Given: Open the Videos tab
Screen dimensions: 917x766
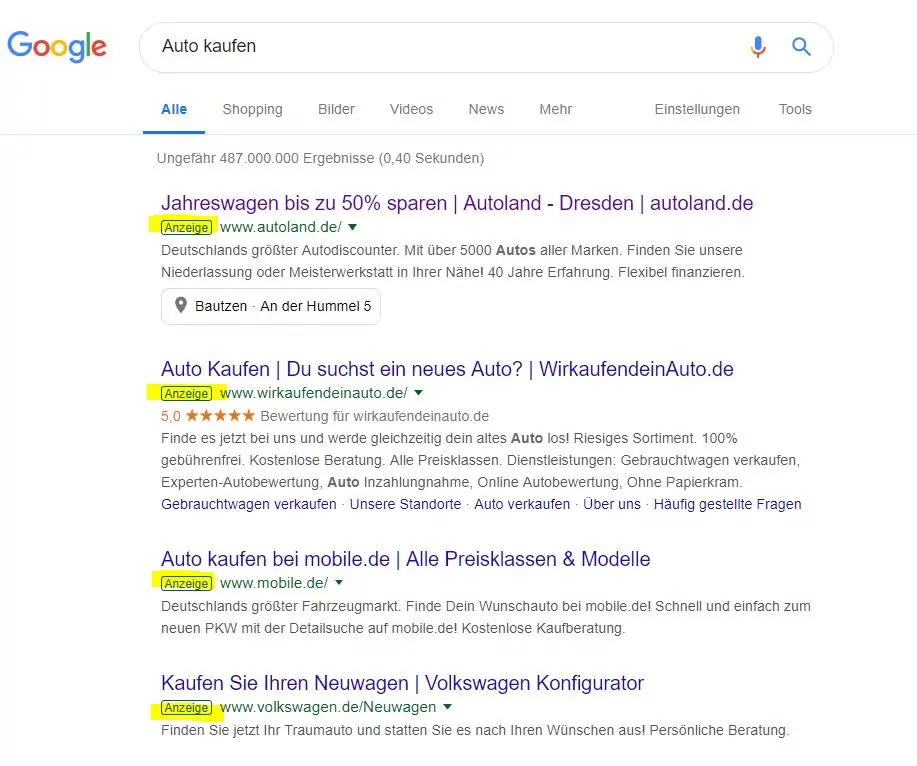Looking at the screenshot, I should [x=411, y=109].
